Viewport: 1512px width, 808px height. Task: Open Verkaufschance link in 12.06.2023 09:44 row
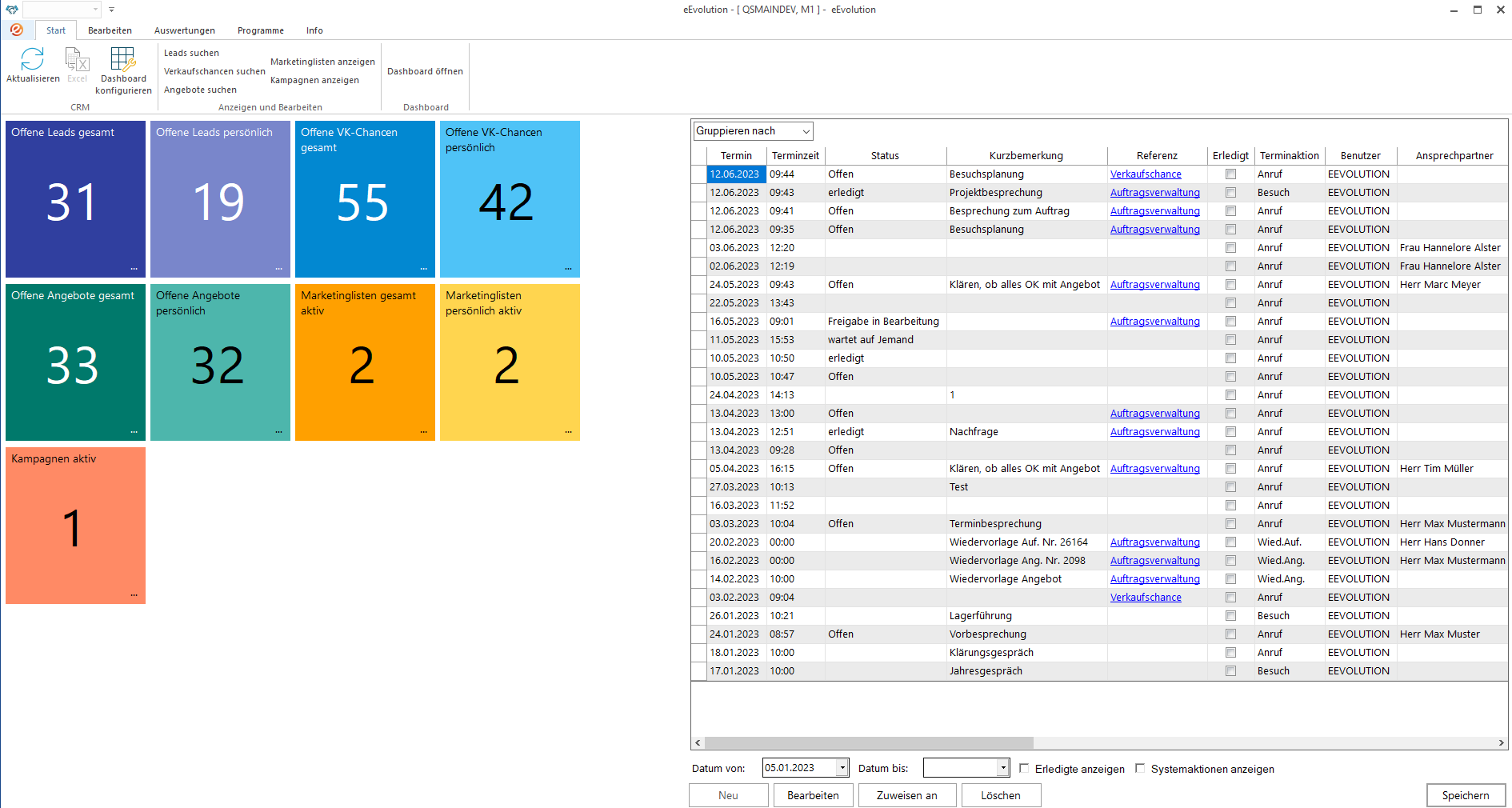pos(1146,174)
